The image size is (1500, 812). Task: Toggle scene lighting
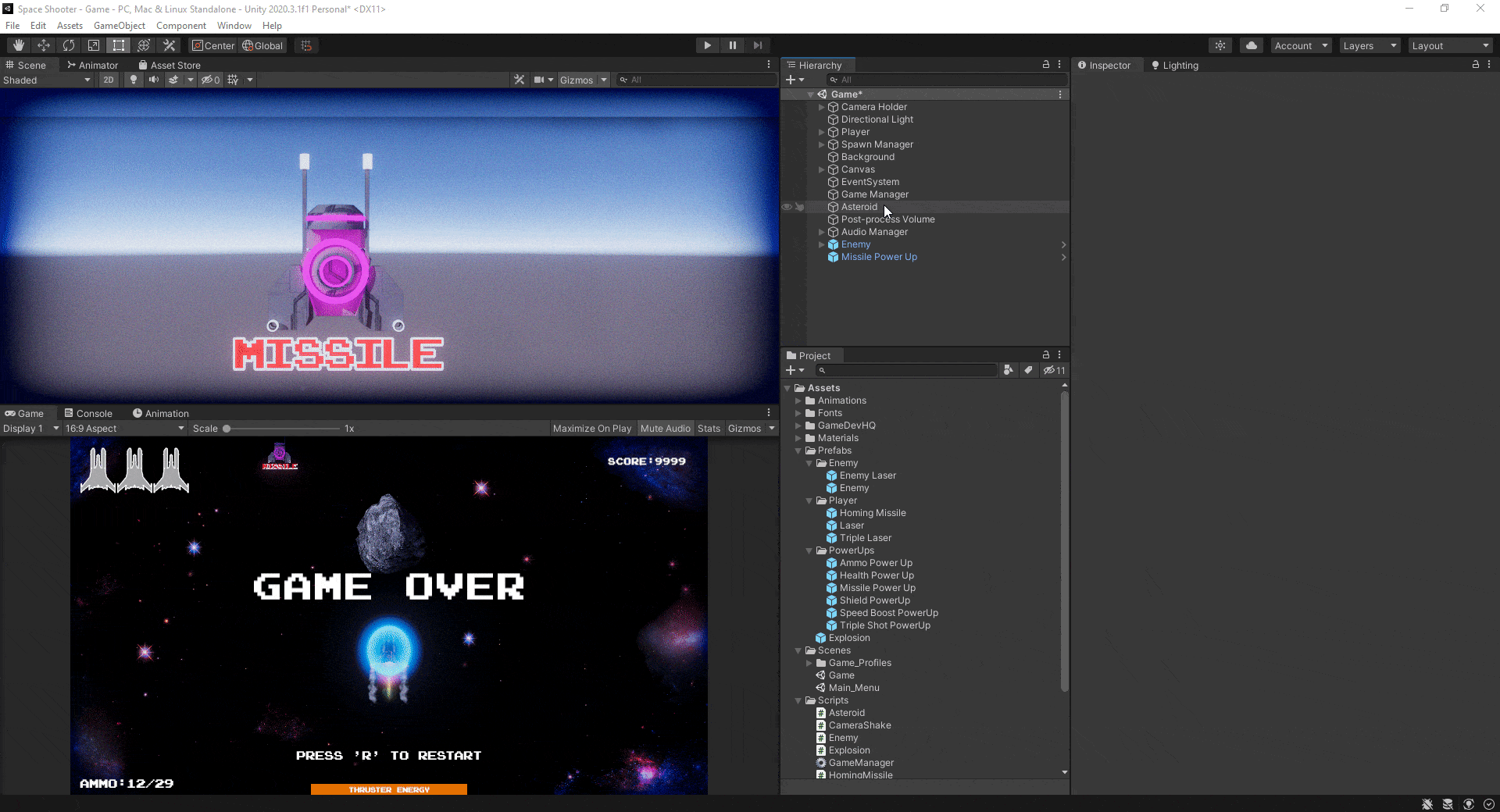134,80
